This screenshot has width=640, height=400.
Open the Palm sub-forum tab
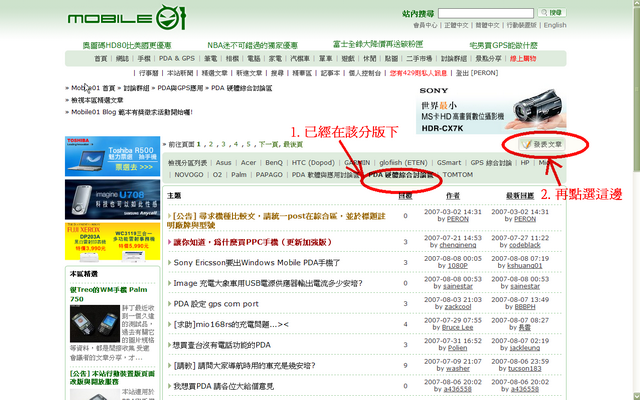point(239,175)
